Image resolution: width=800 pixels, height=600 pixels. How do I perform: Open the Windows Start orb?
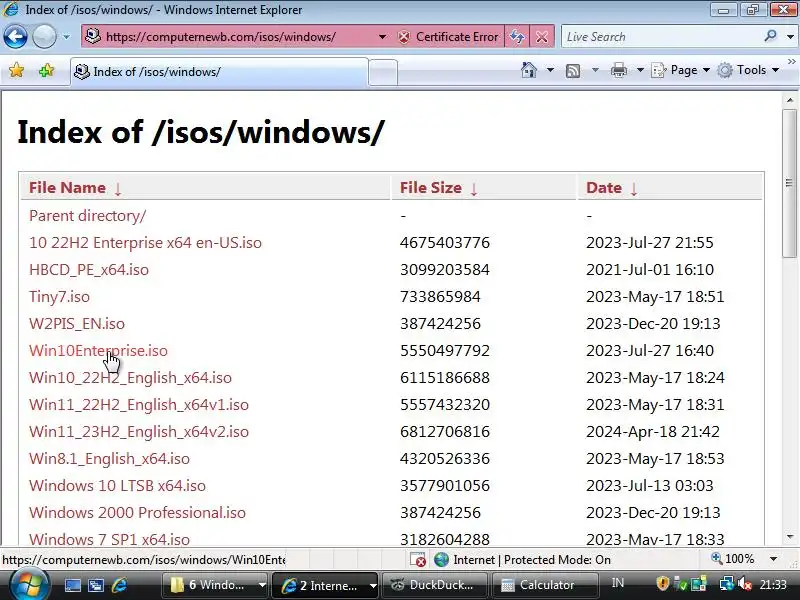pos(29,585)
